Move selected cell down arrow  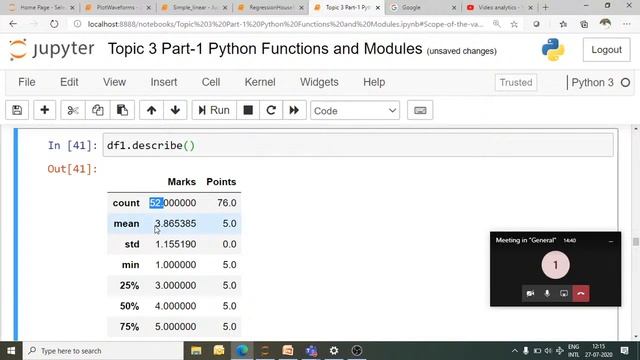coord(176,110)
